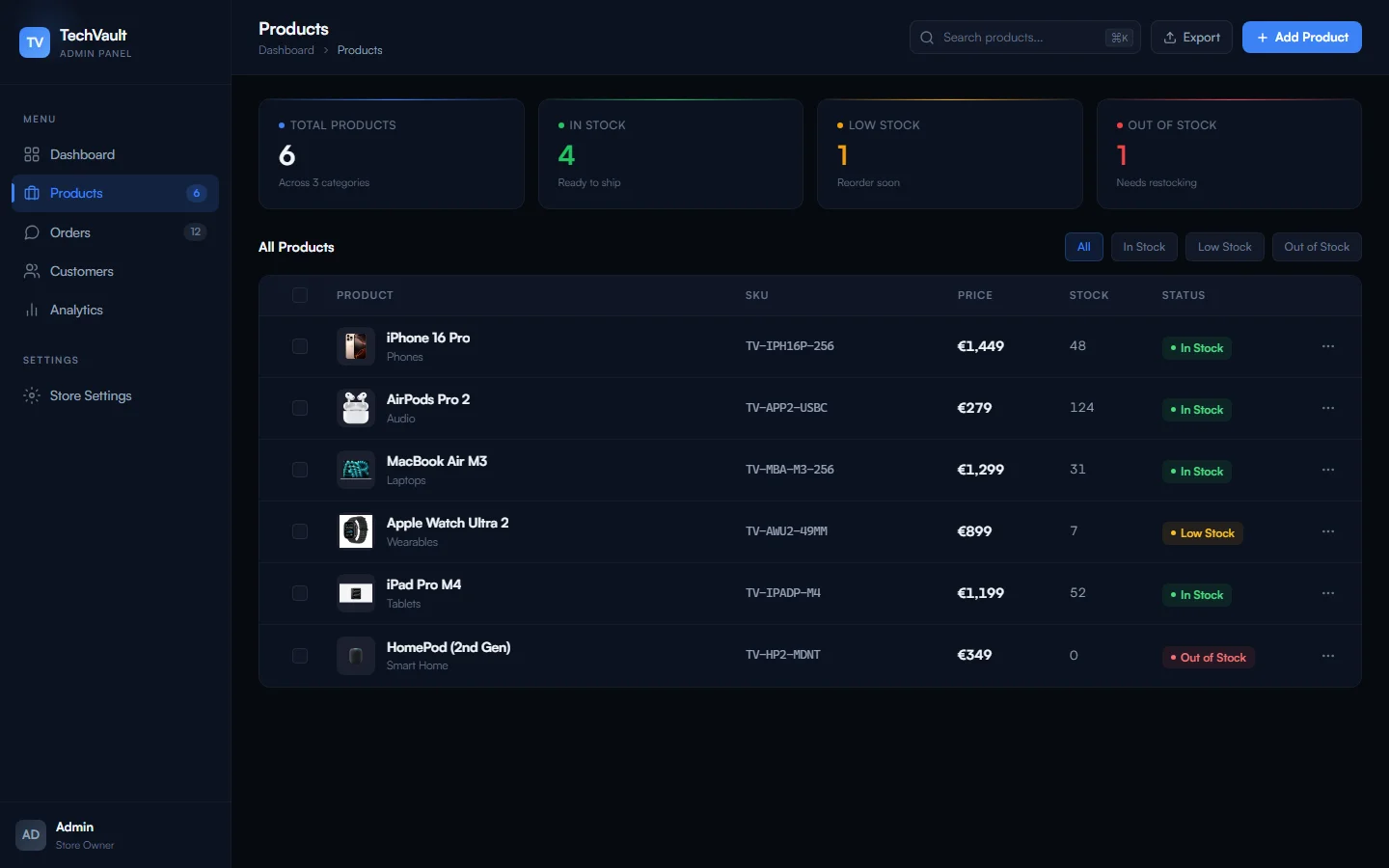
Task: Open Dashboard via its grid icon
Action: click(x=32, y=154)
